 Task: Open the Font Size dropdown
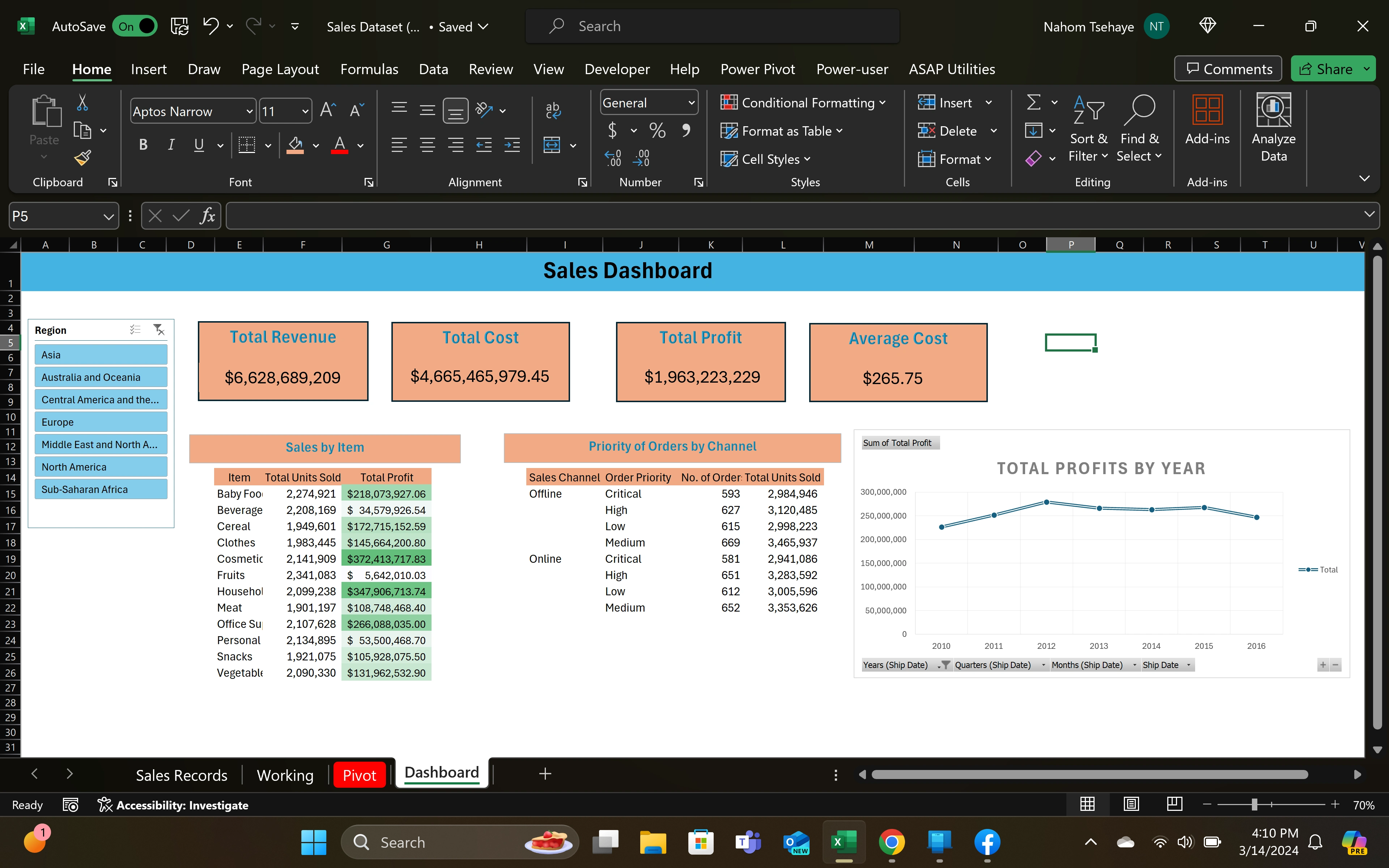pyautogui.click(x=305, y=111)
